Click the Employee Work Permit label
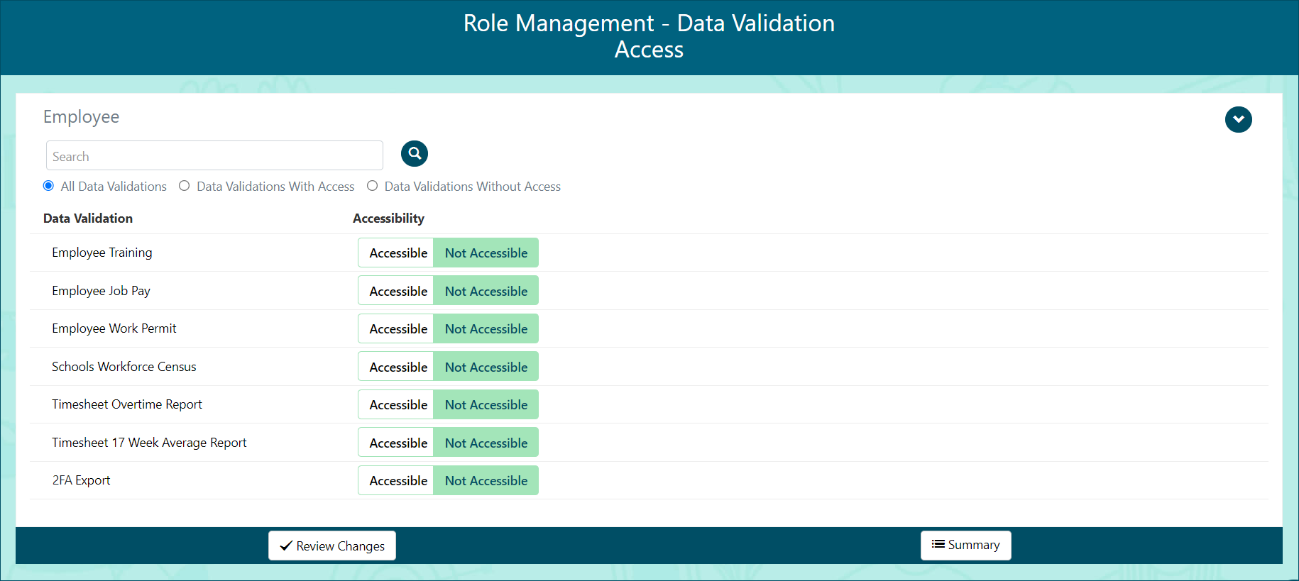1299x581 pixels. coord(114,329)
